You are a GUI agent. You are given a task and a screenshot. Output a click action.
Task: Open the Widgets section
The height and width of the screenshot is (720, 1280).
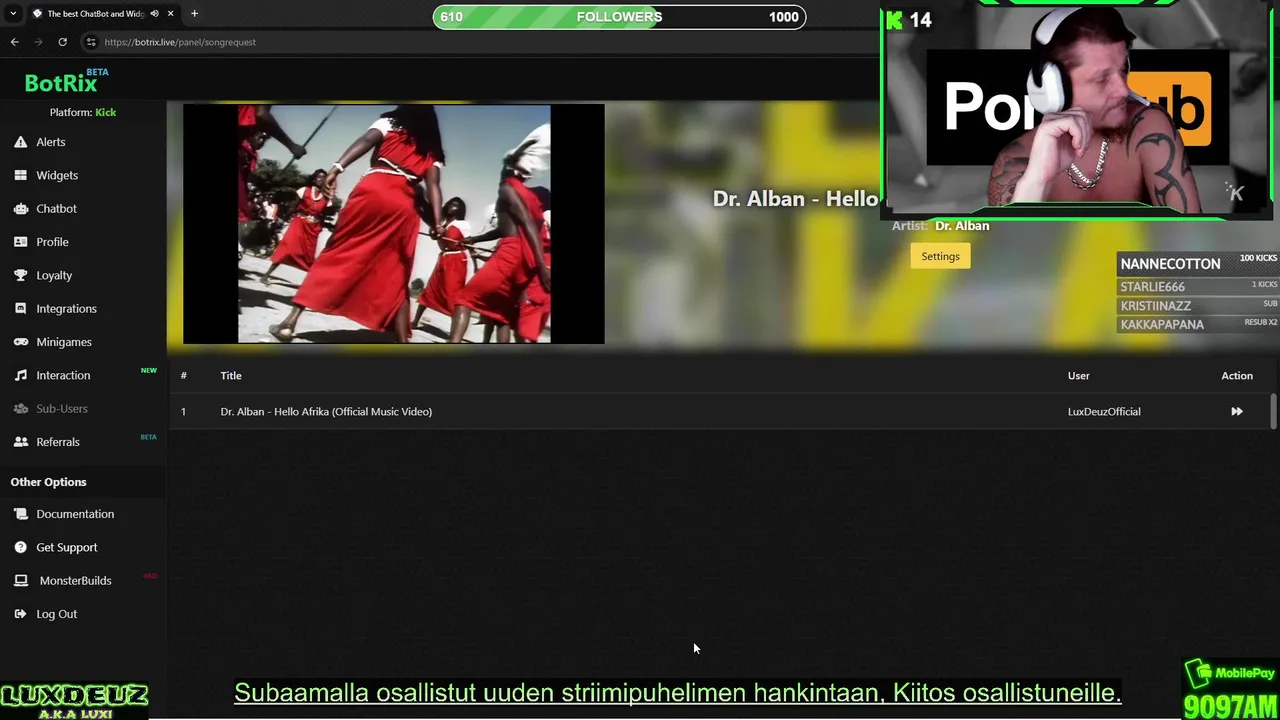(57, 175)
